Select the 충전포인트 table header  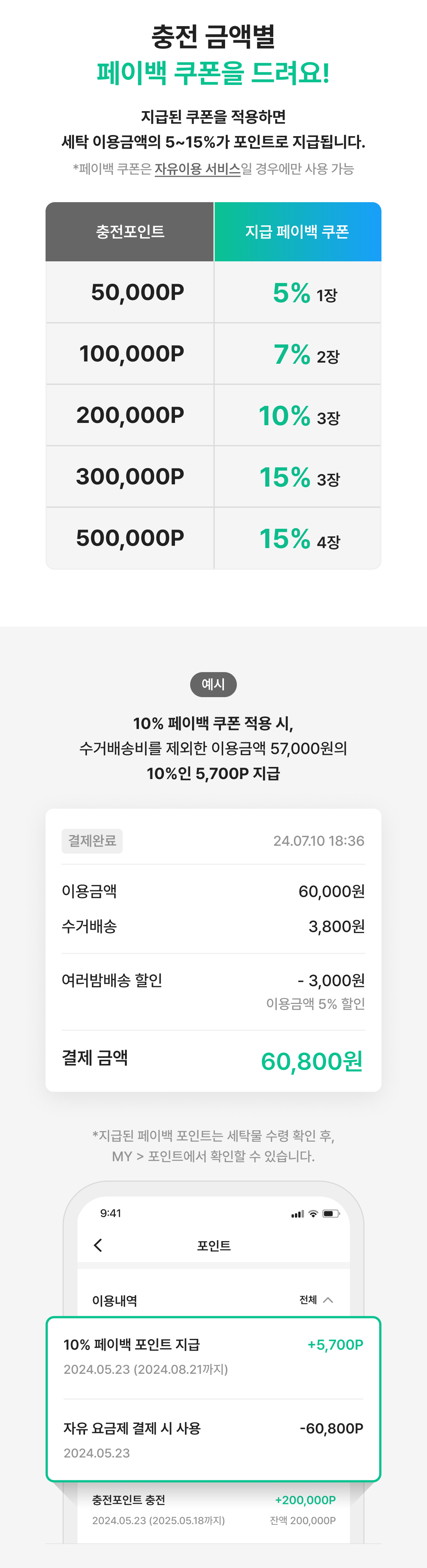[129, 231]
